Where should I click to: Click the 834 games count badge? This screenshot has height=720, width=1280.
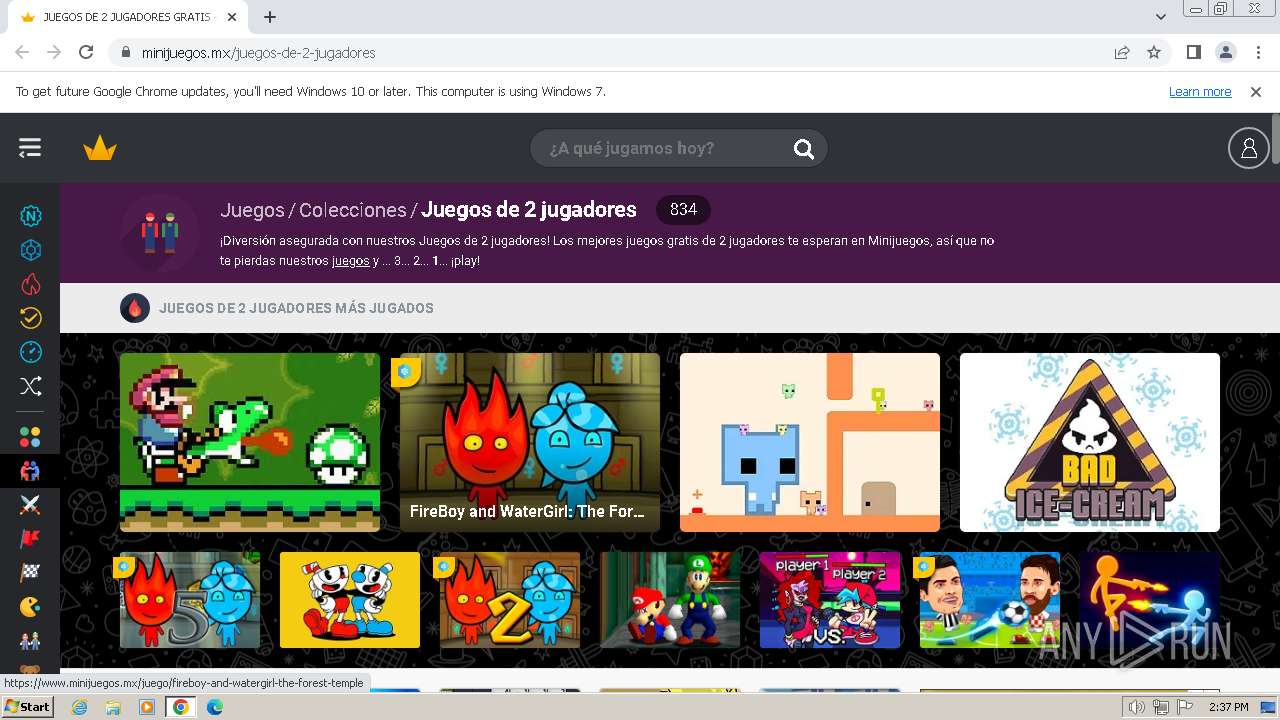[x=683, y=209]
